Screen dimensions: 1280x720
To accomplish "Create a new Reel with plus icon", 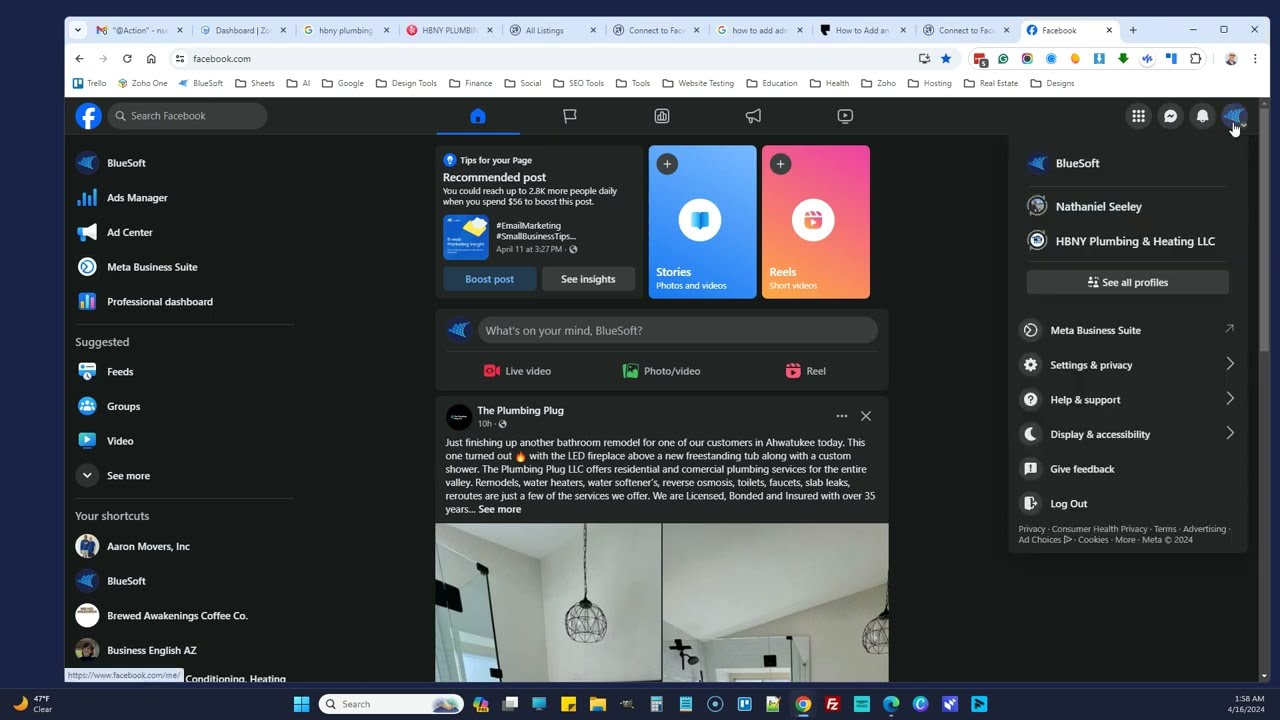I will (780, 164).
